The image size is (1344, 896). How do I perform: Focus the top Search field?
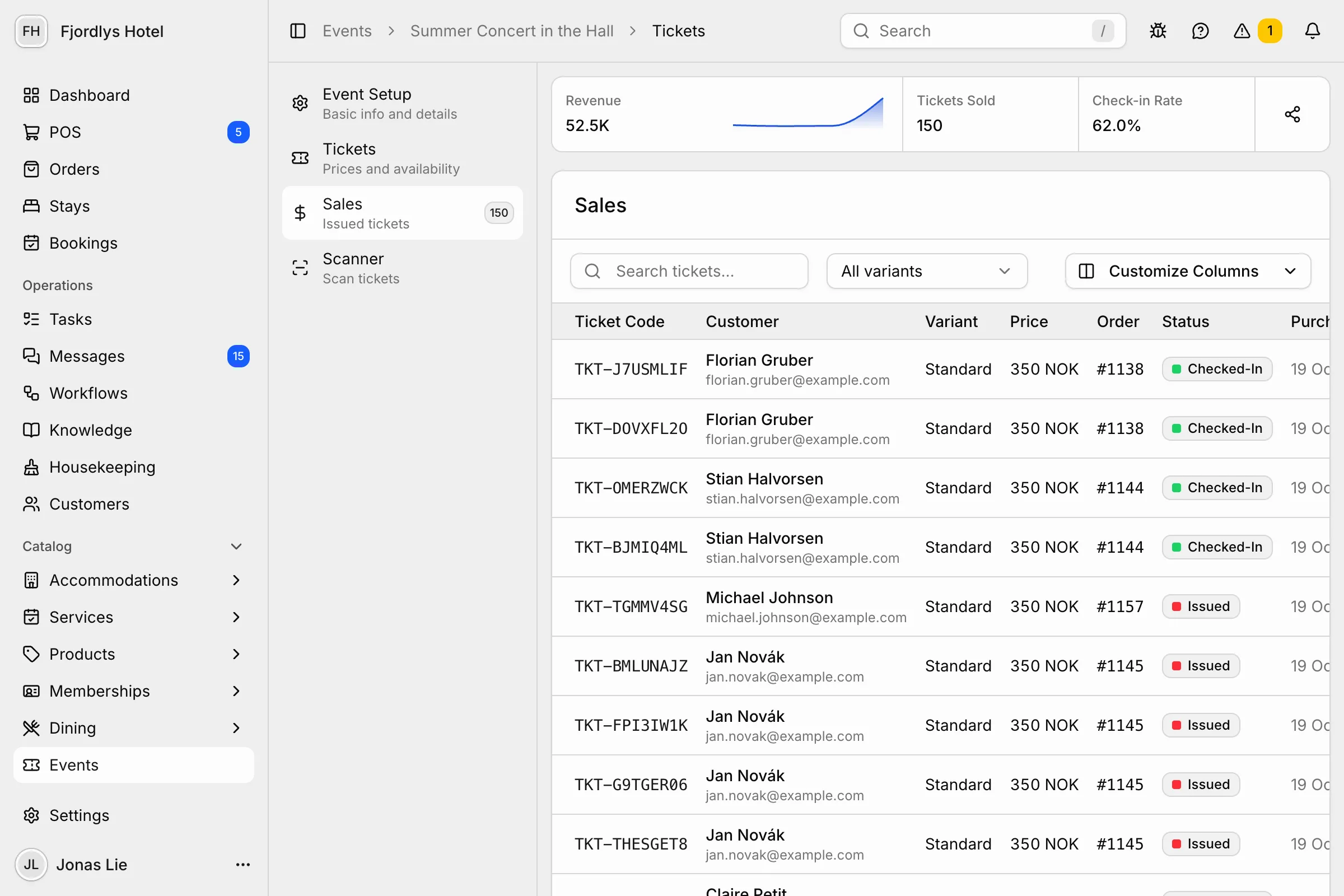[983, 31]
